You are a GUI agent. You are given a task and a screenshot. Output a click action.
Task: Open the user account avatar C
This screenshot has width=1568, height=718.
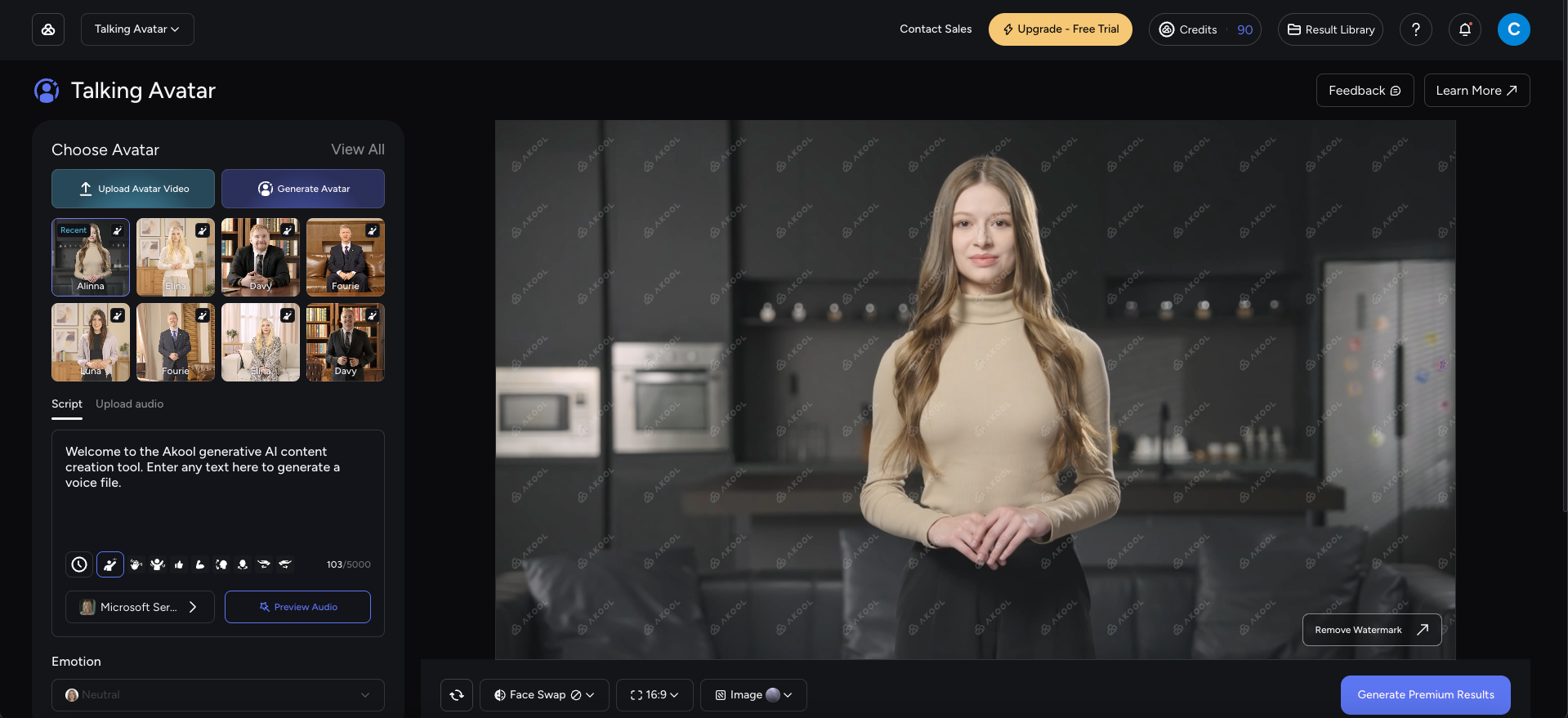[1514, 29]
